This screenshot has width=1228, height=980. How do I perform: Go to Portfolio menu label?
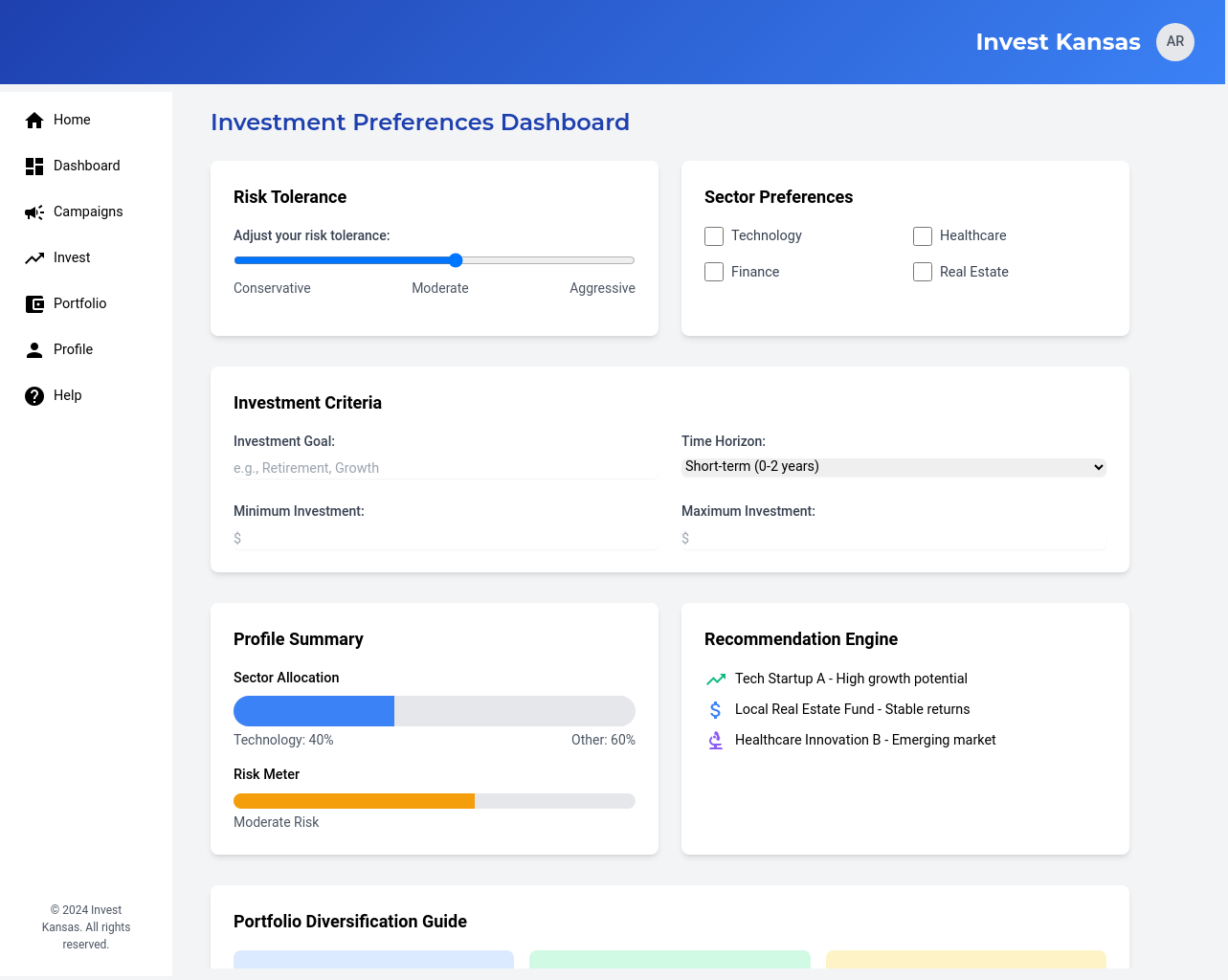pyautogui.click(x=79, y=303)
